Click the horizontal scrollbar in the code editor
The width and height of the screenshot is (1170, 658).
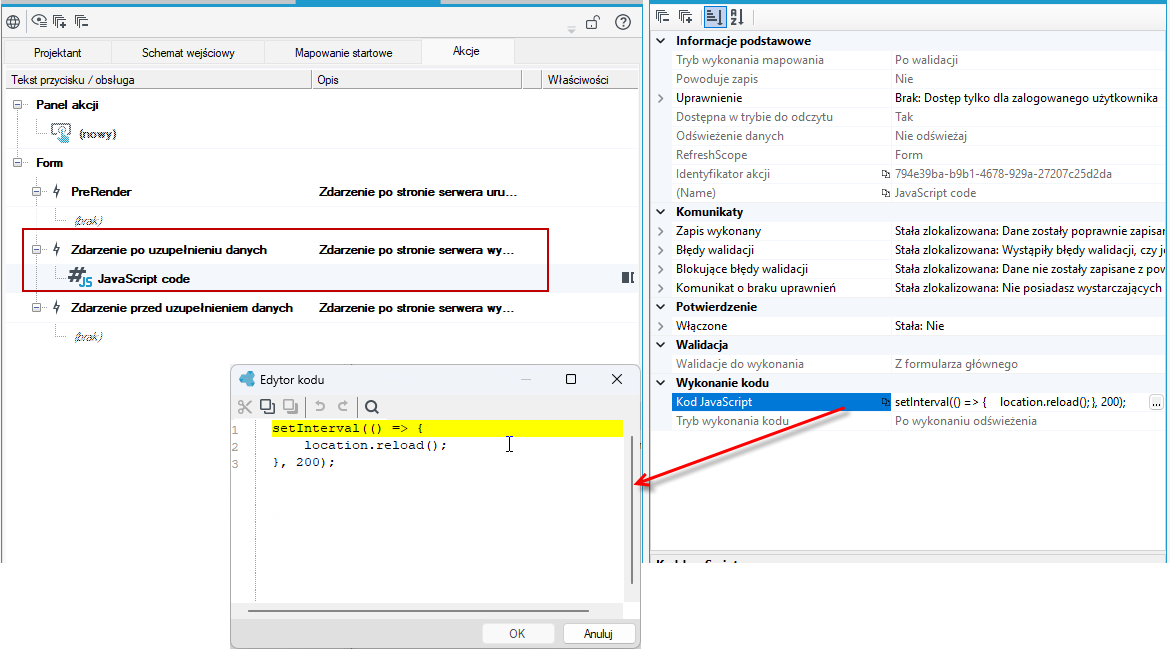419,610
